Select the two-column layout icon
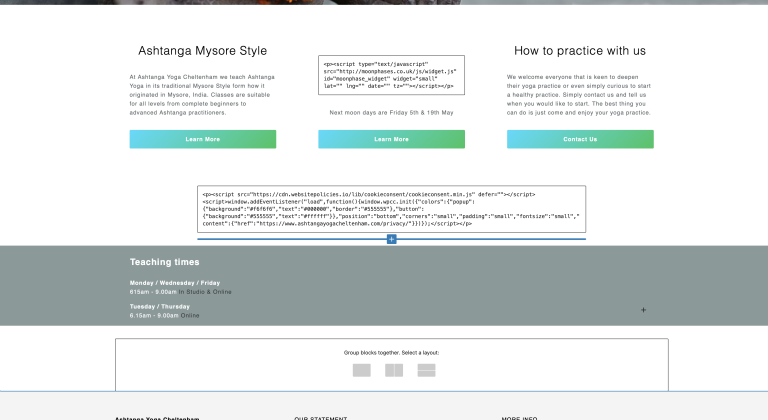The height and width of the screenshot is (420, 768). pos(394,370)
